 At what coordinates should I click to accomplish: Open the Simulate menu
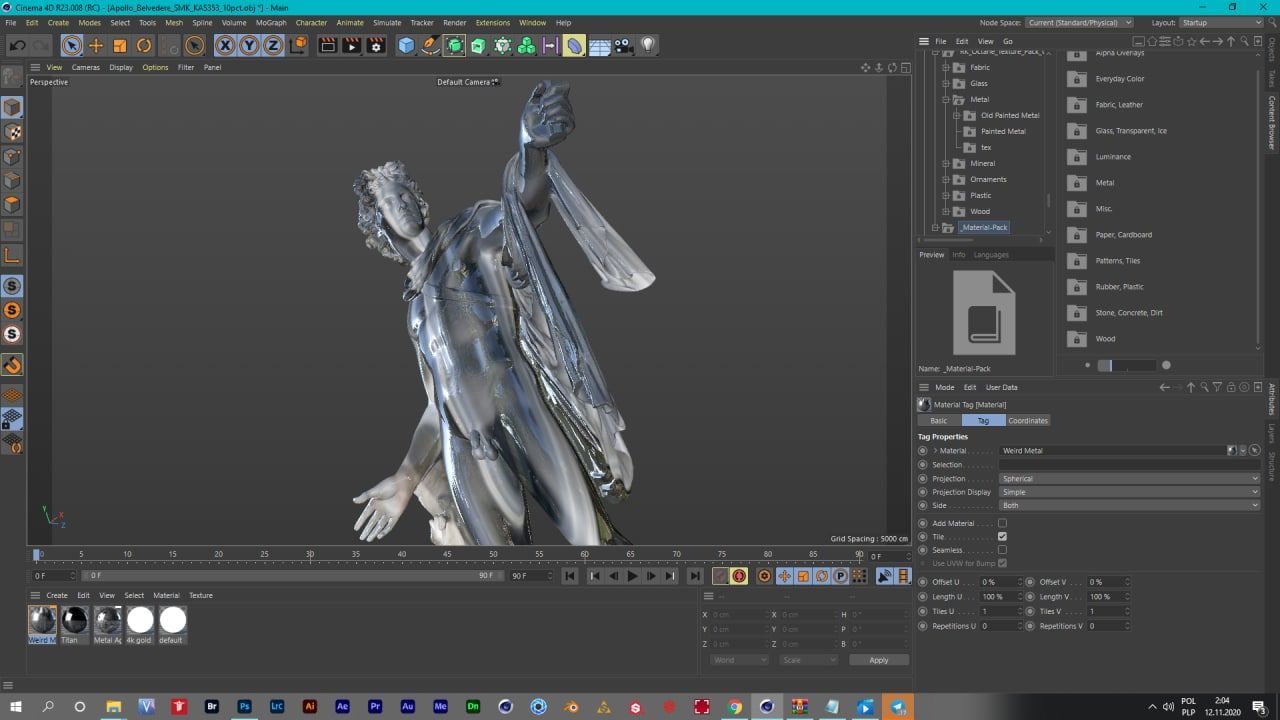387,22
